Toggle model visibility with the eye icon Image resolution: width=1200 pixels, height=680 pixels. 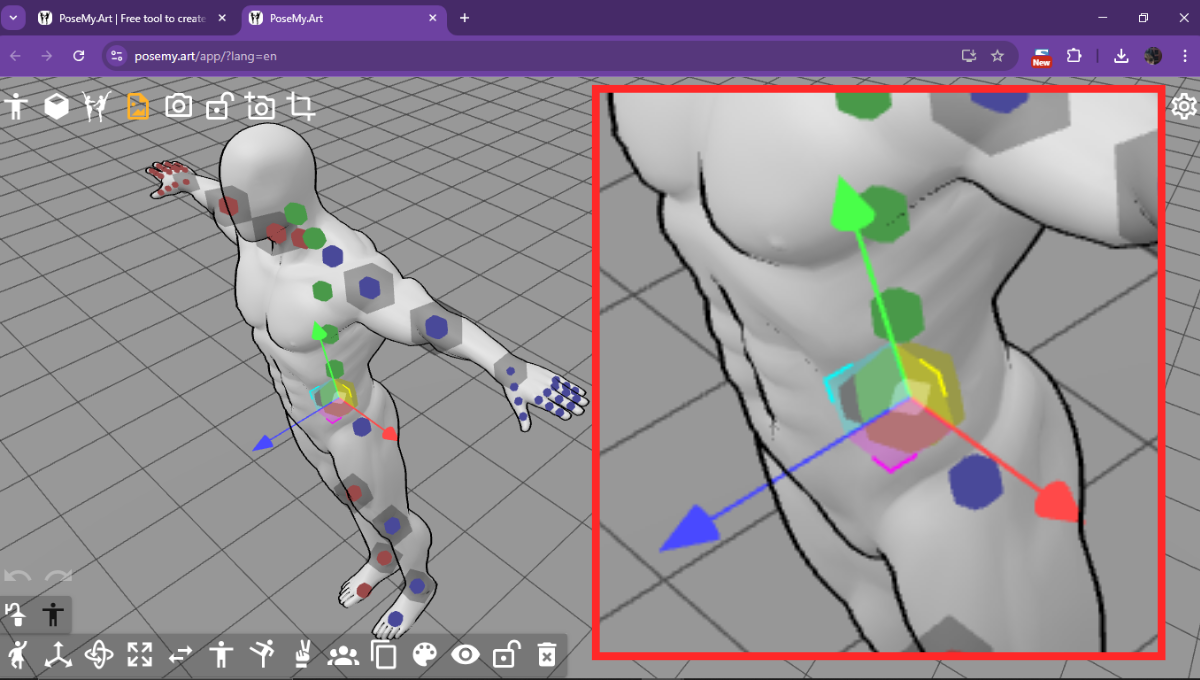(465, 655)
